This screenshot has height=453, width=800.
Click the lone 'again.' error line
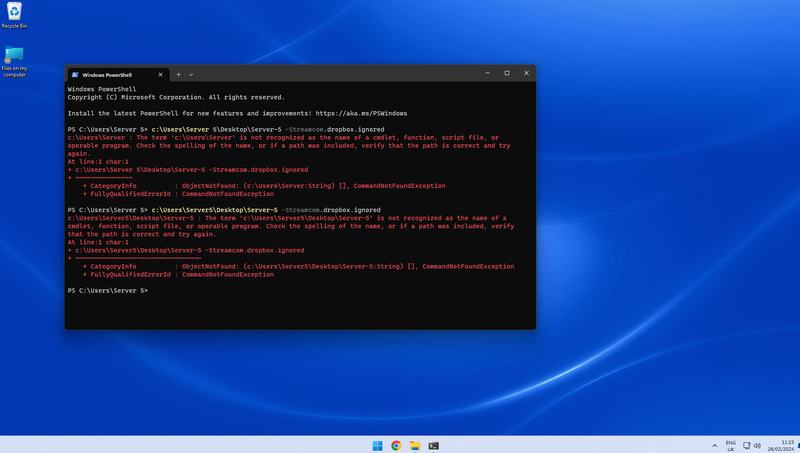pos(79,154)
